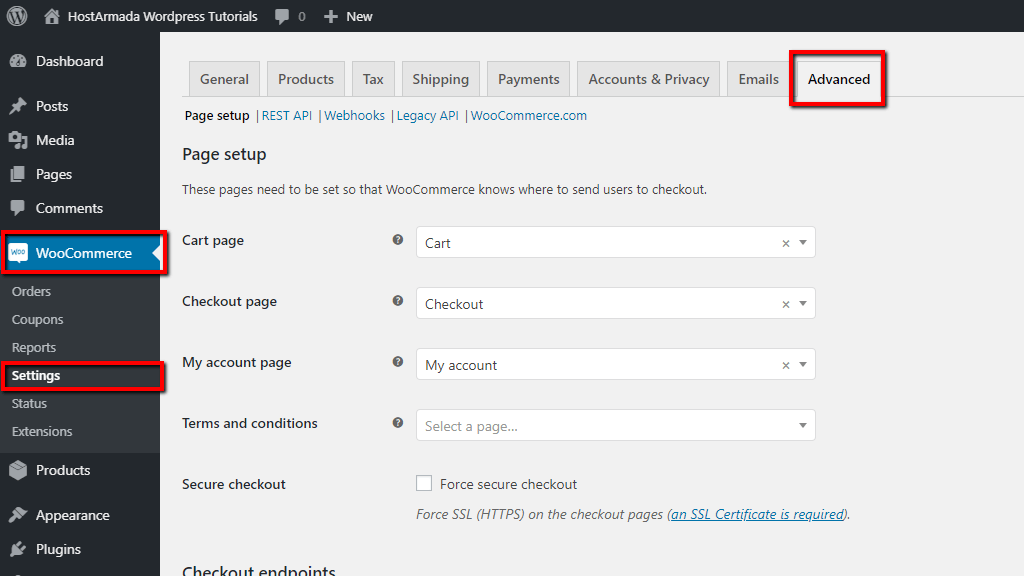Clear the Cart page selection with the x

click(x=785, y=243)
